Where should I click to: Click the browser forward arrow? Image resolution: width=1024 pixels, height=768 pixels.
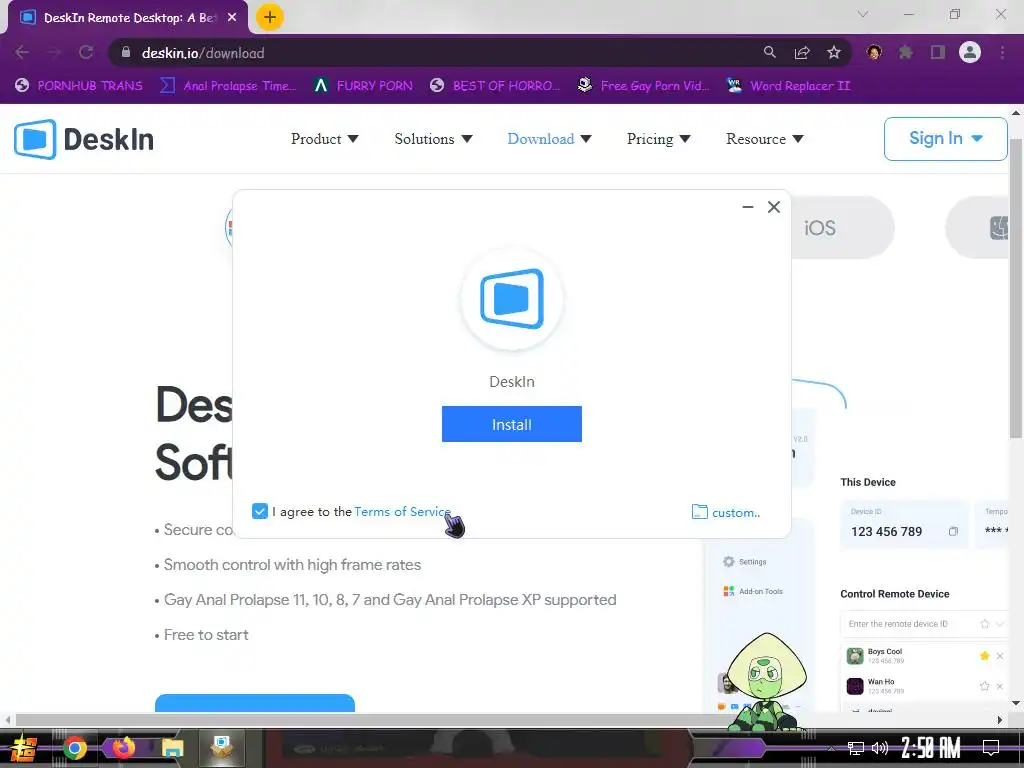click(x=54, y=52)
